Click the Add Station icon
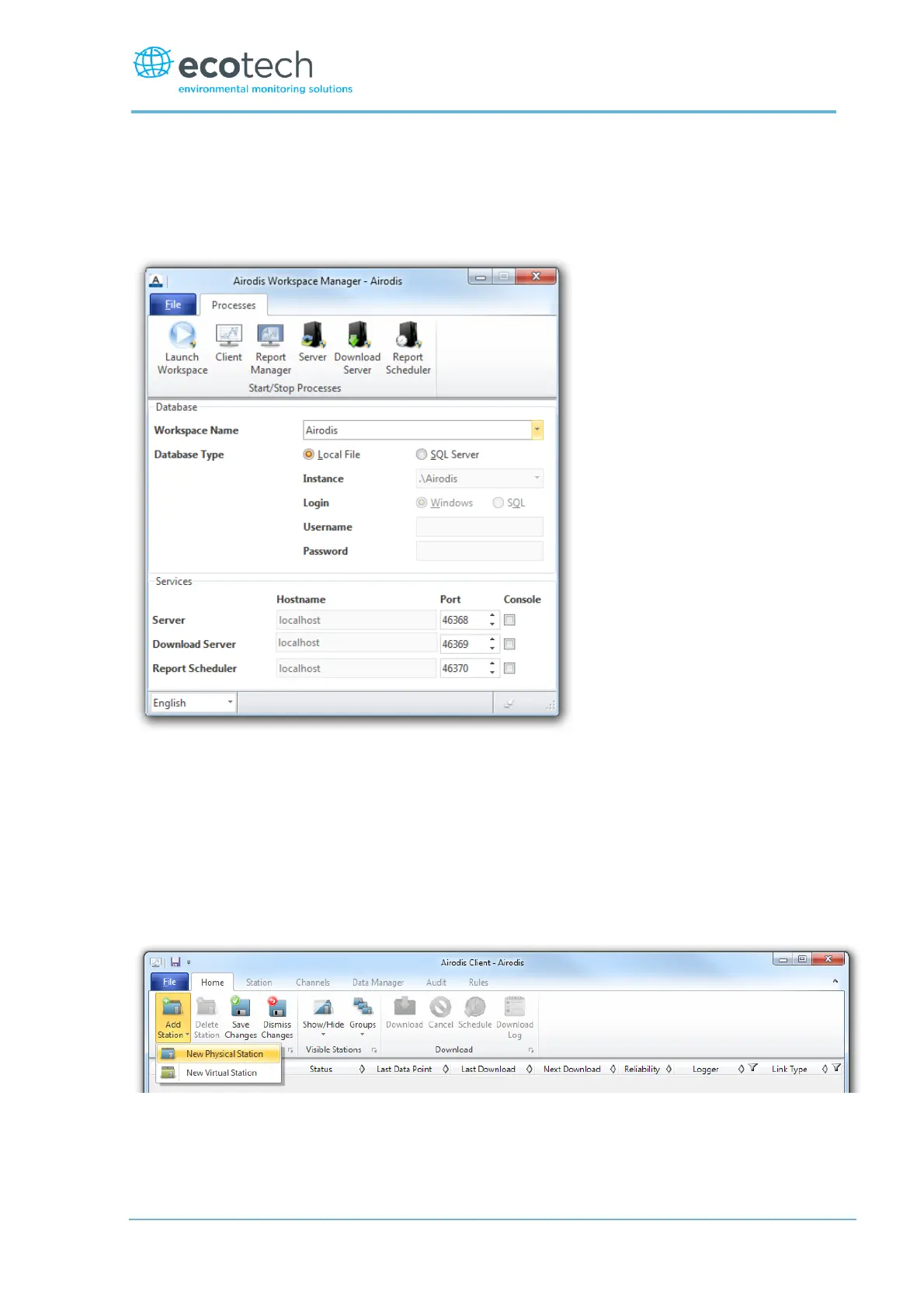924x1308 pixels. 172,1007
